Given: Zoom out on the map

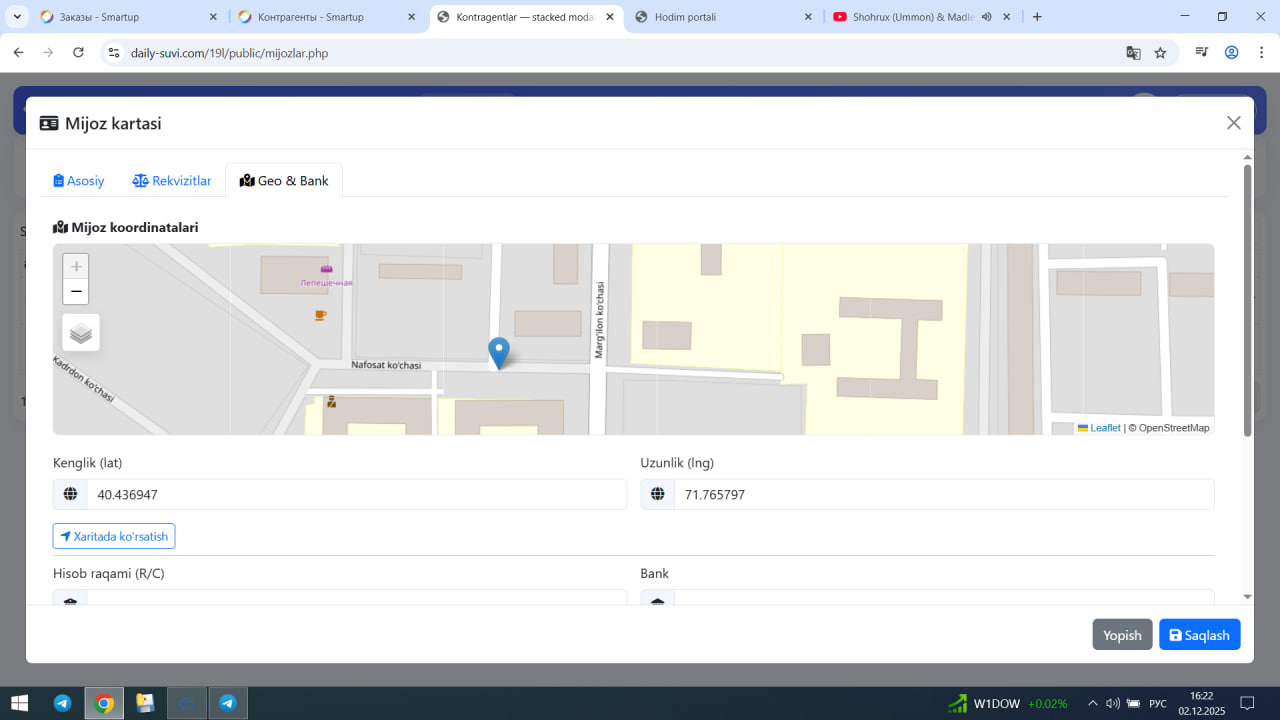Looking at the screenshot, I should 76,292.
